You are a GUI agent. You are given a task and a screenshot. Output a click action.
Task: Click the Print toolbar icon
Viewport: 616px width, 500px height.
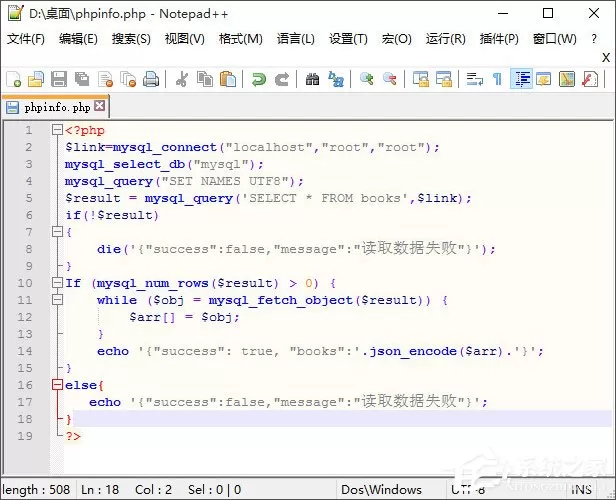coord(151,79)
